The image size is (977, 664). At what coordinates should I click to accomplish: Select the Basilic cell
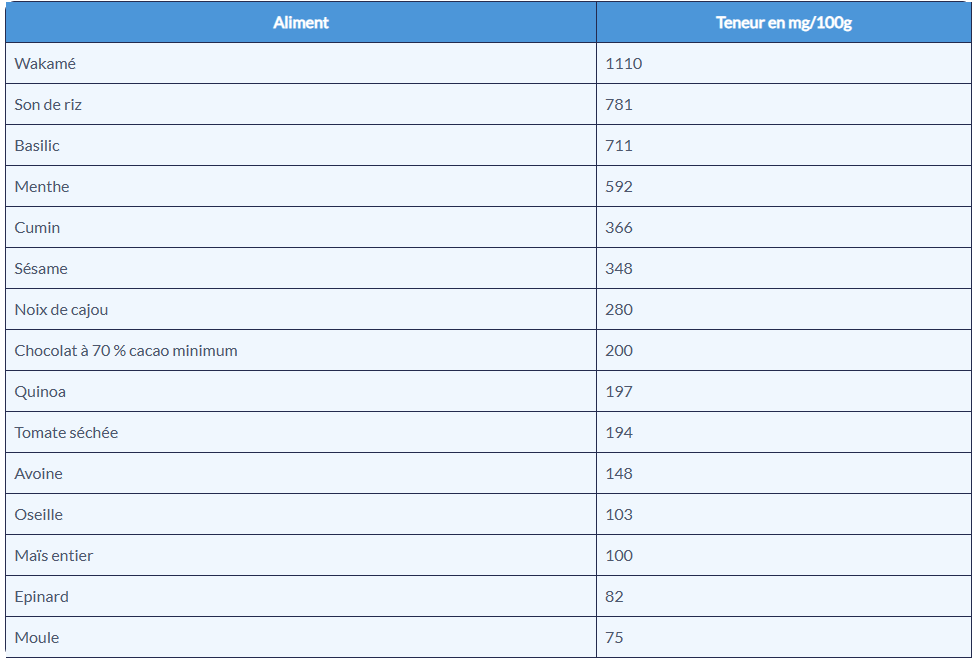tap(37, 146)
